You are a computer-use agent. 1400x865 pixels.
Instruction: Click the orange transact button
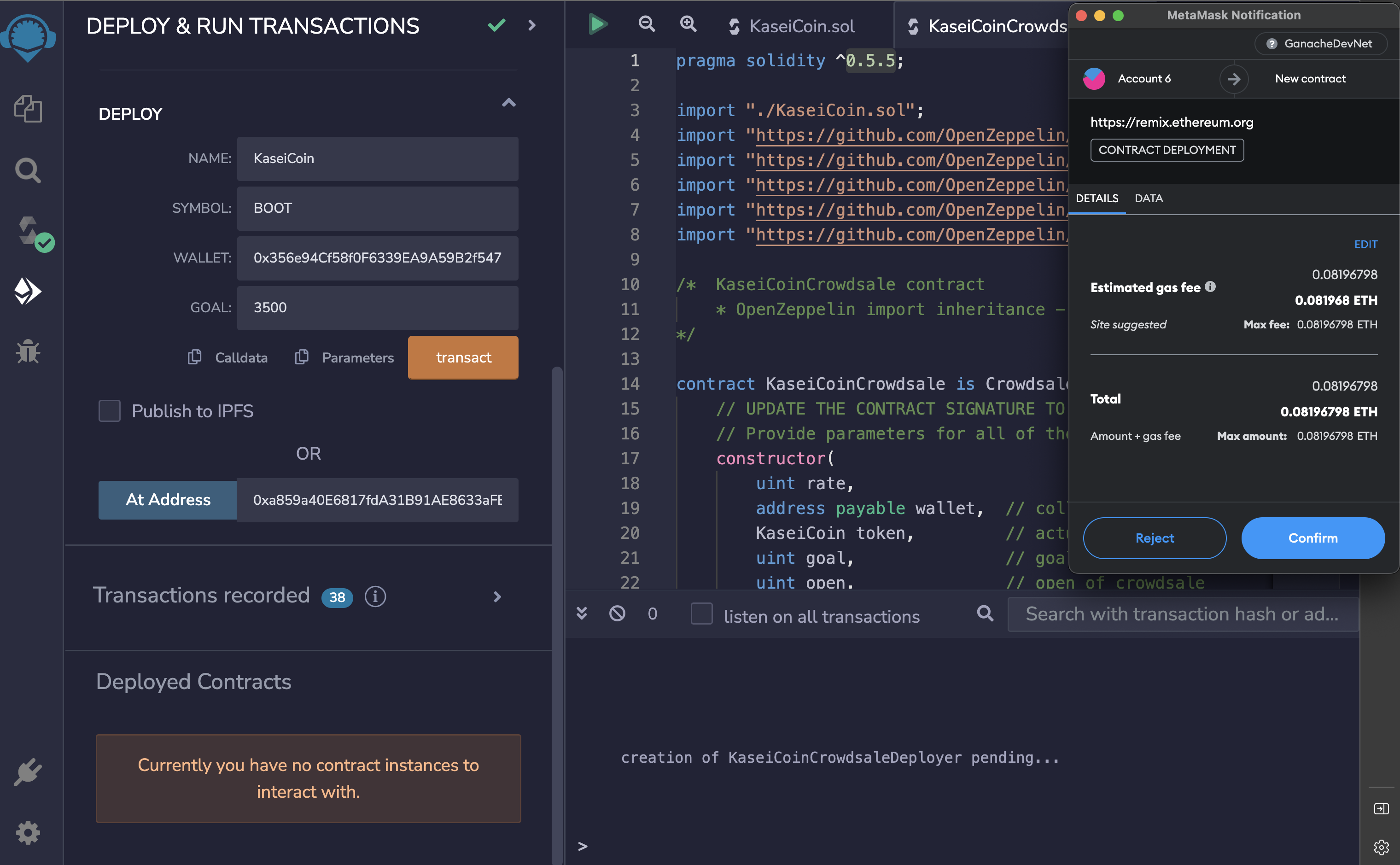[463, 357]
